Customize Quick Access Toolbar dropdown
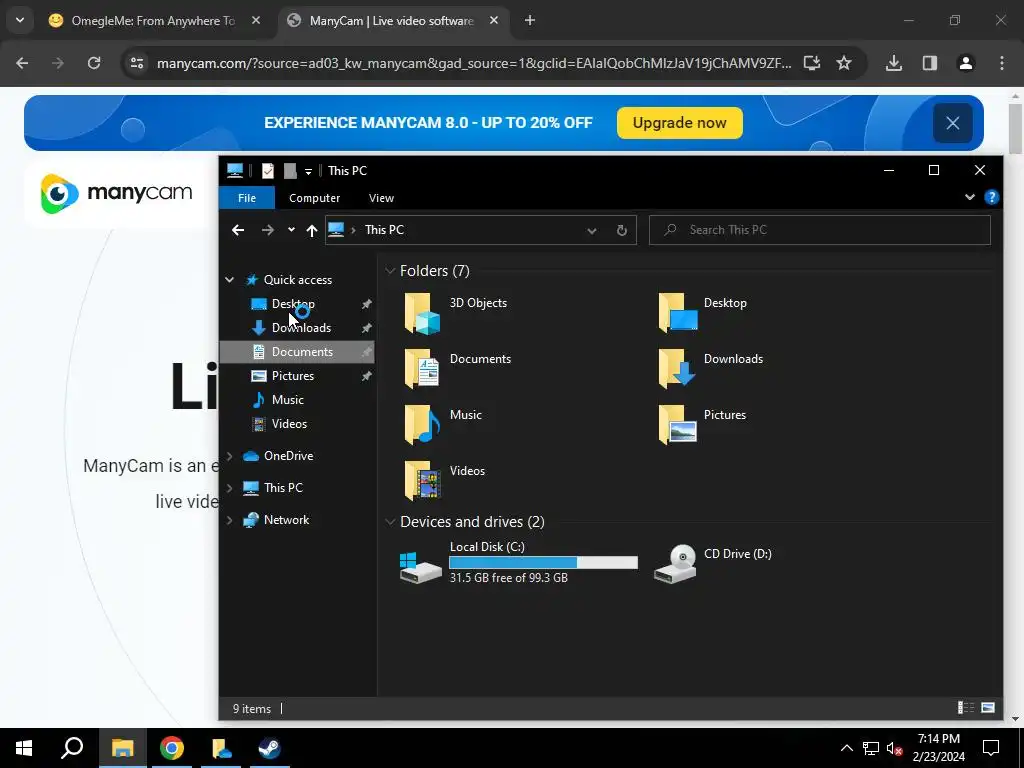The width and height of the screenshot is (1024, 768). point(308,171)
